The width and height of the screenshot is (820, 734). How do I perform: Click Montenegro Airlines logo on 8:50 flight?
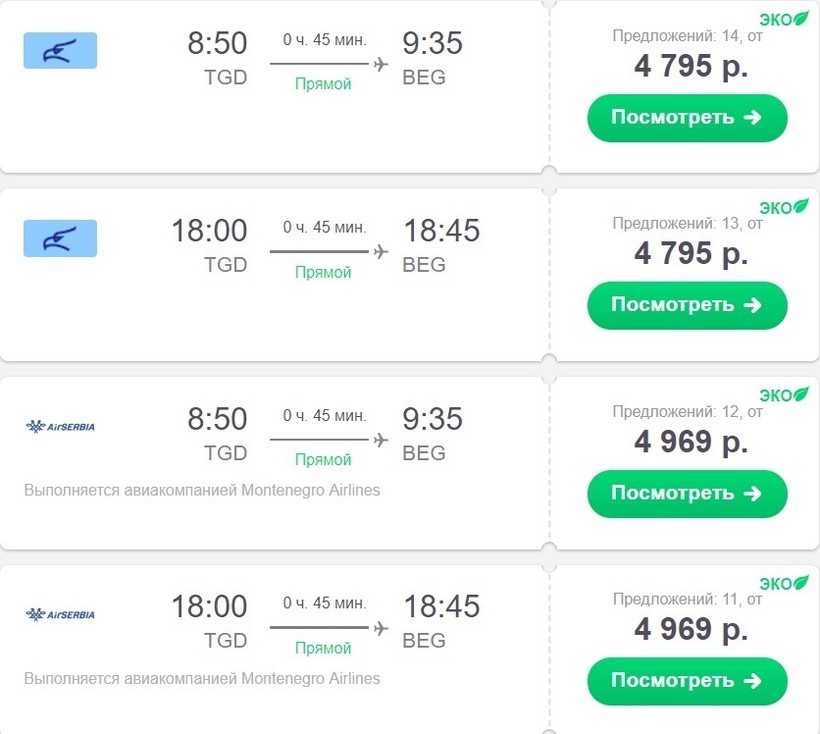pyautogui.click(x=60, y=51)
